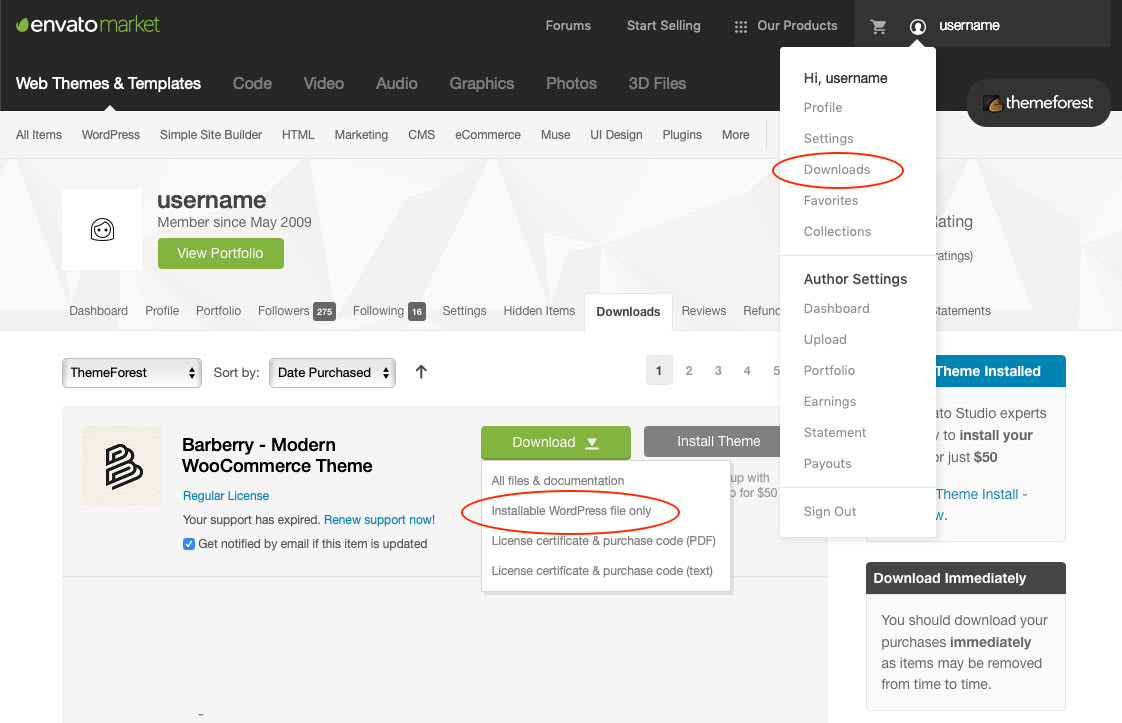Image resolution: width=1122 pixels, height=723 pixels.
Task: Switch to the Profile tab
Action: [x=162, y=311]
